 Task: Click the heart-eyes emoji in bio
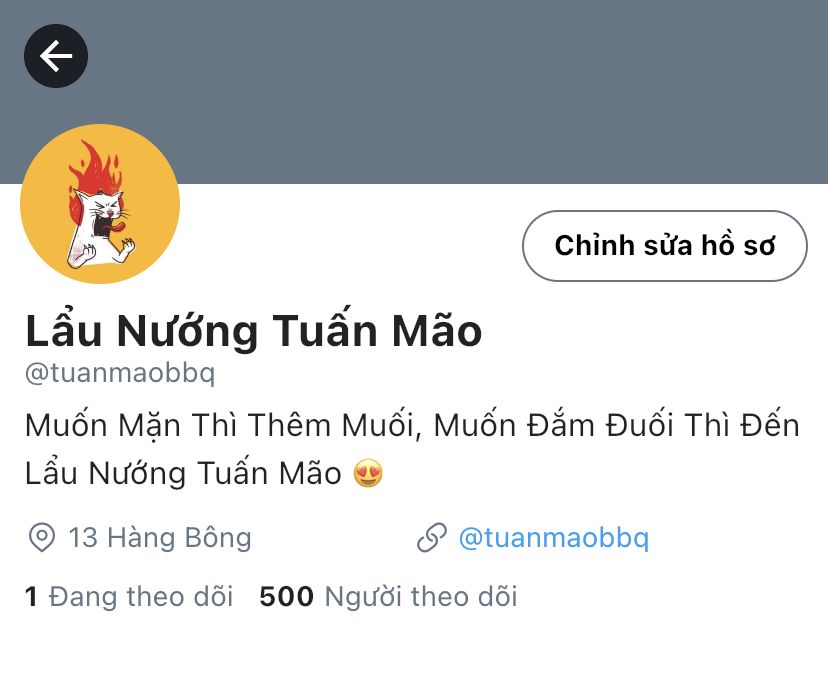(x=368, y=473)
